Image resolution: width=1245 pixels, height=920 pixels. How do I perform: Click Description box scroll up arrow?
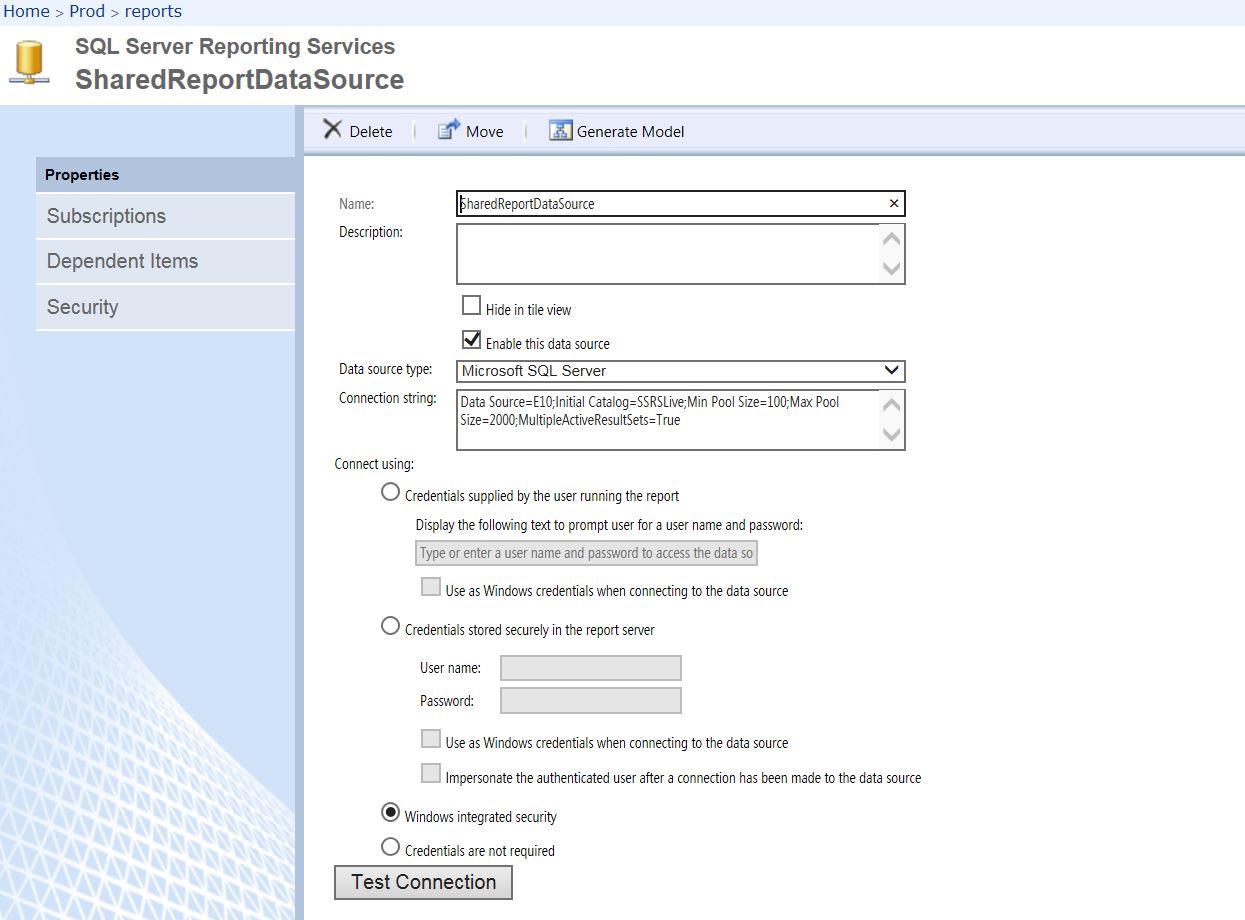892,239
